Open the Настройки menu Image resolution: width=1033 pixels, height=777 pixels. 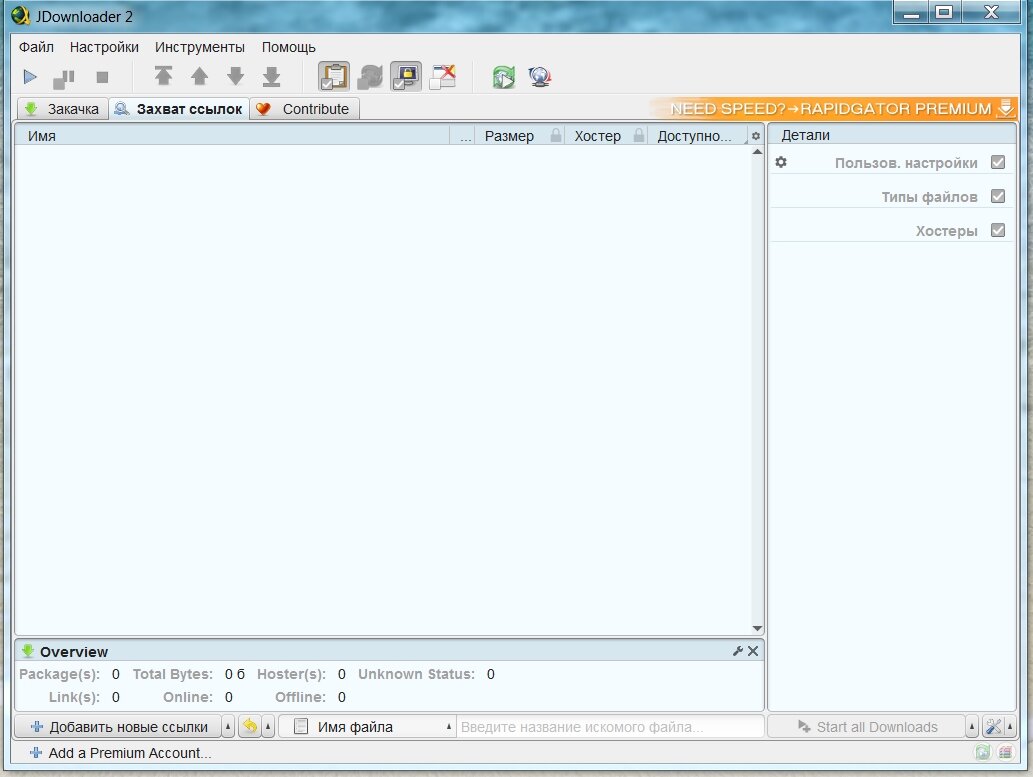tap(104, 47)
